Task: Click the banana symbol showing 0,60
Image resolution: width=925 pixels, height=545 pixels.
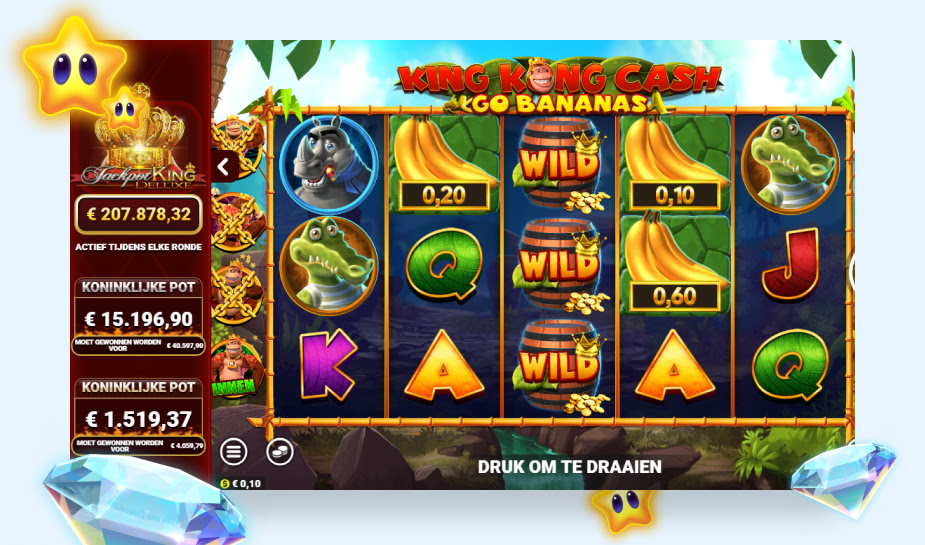Action: (x=675, y=265)
